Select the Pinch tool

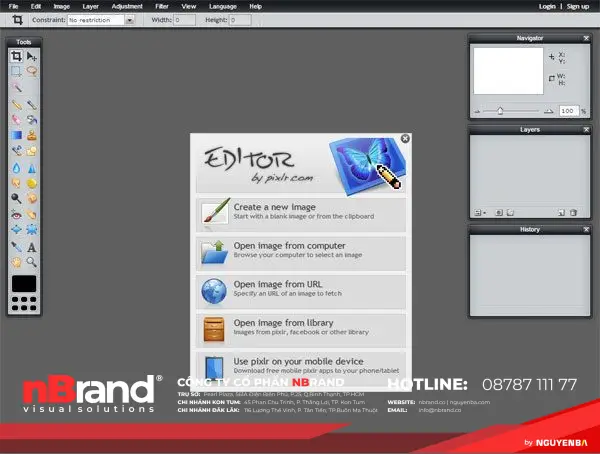point(32,230)
